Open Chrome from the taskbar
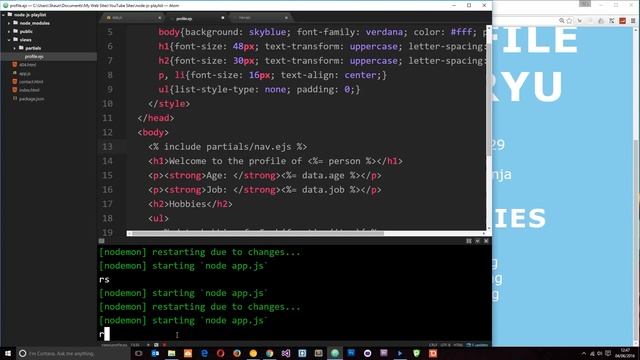Image resolution: width=640 pixels, height=360 pixels. point(269,353)
